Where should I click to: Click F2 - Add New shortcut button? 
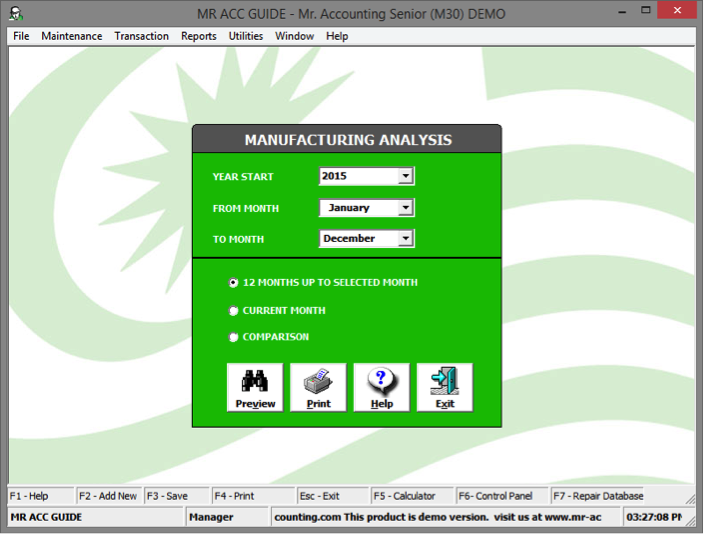coord(109,496)
